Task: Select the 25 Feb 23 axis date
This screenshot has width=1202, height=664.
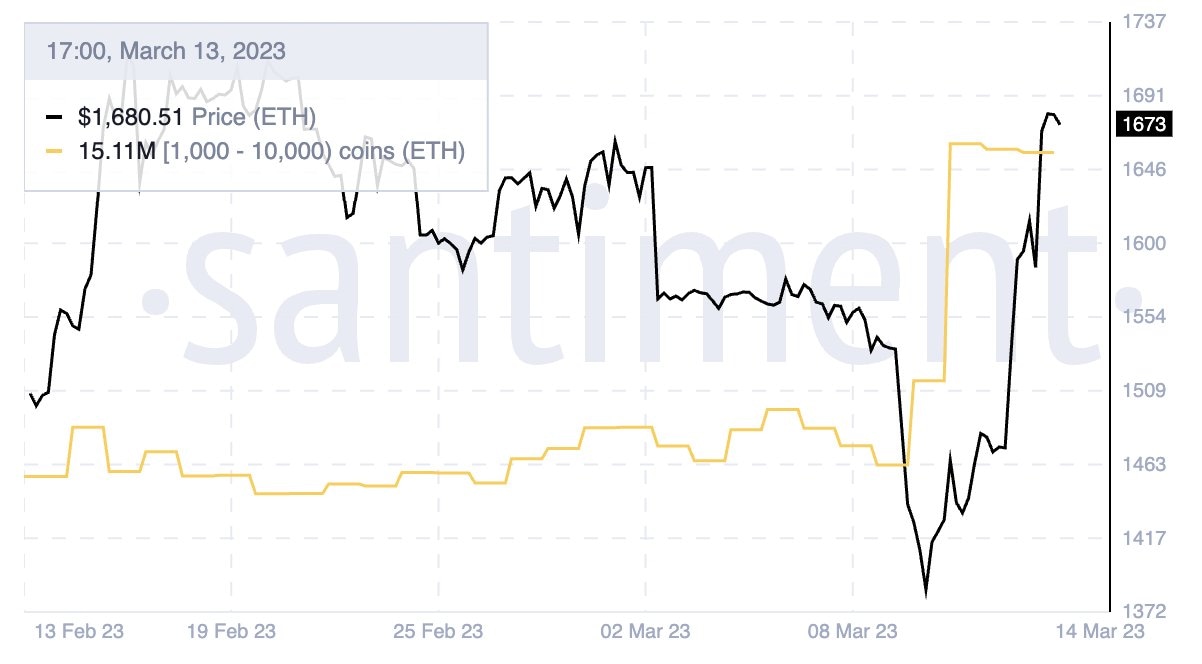Action: (439, 632)
